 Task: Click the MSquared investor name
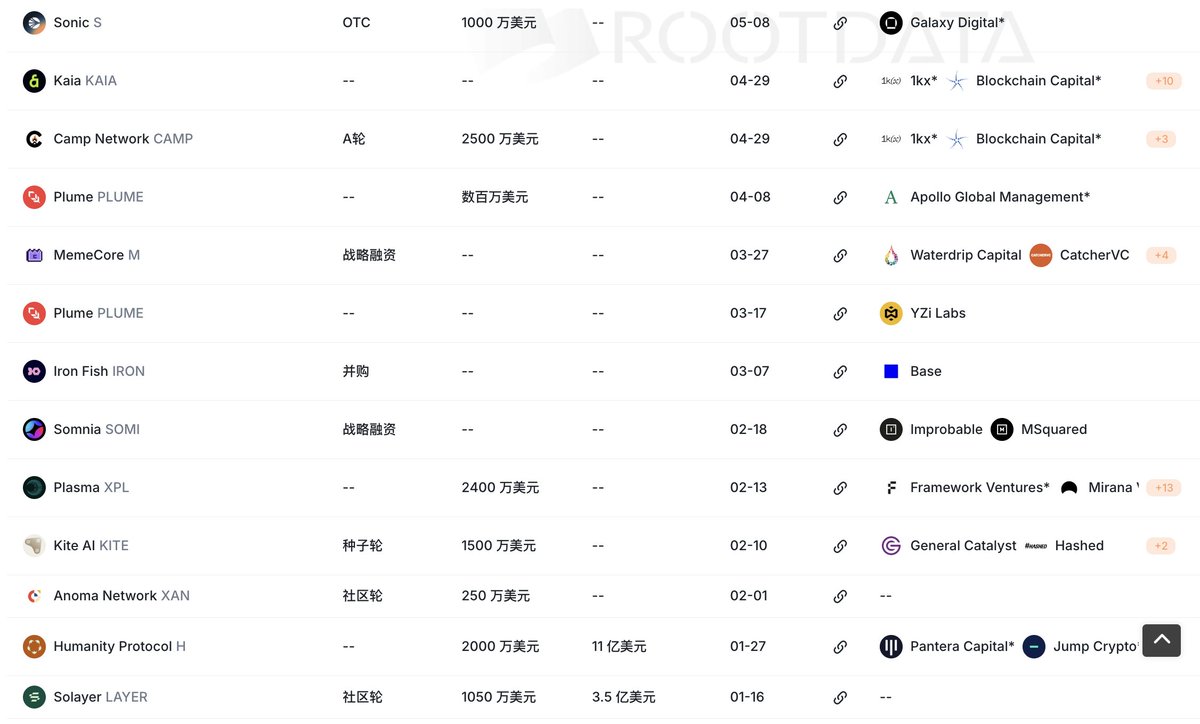(x=1054, y=429)
